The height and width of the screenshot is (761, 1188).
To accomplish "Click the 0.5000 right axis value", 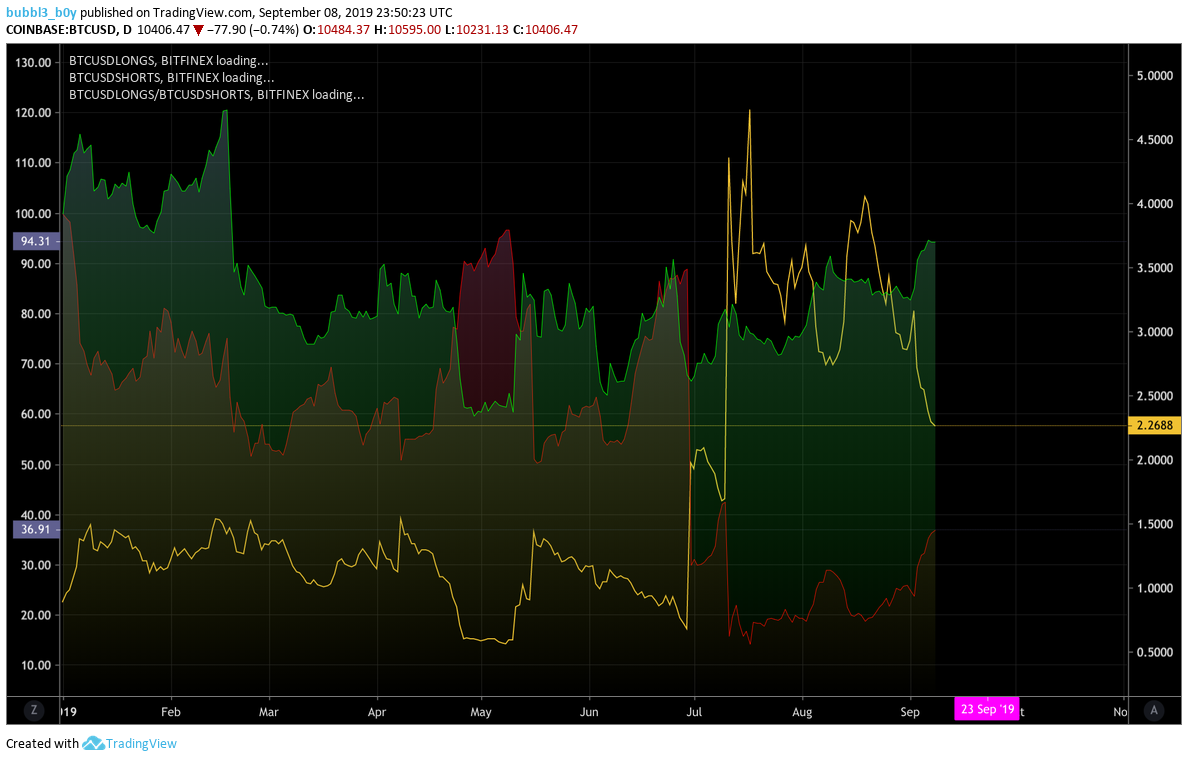I will pyautogui.click(x=1154, y=652).
